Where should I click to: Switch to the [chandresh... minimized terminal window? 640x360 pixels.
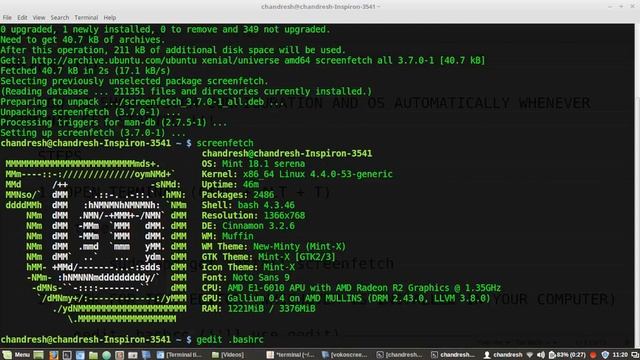[399, 355]
